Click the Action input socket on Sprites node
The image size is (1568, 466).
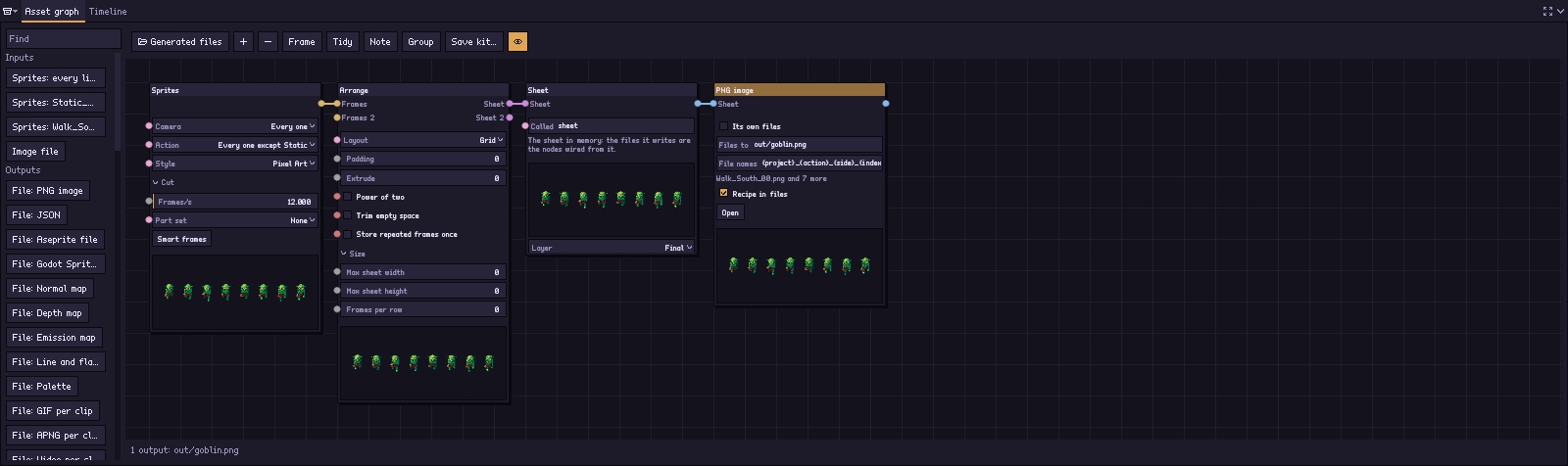[149, 145]
